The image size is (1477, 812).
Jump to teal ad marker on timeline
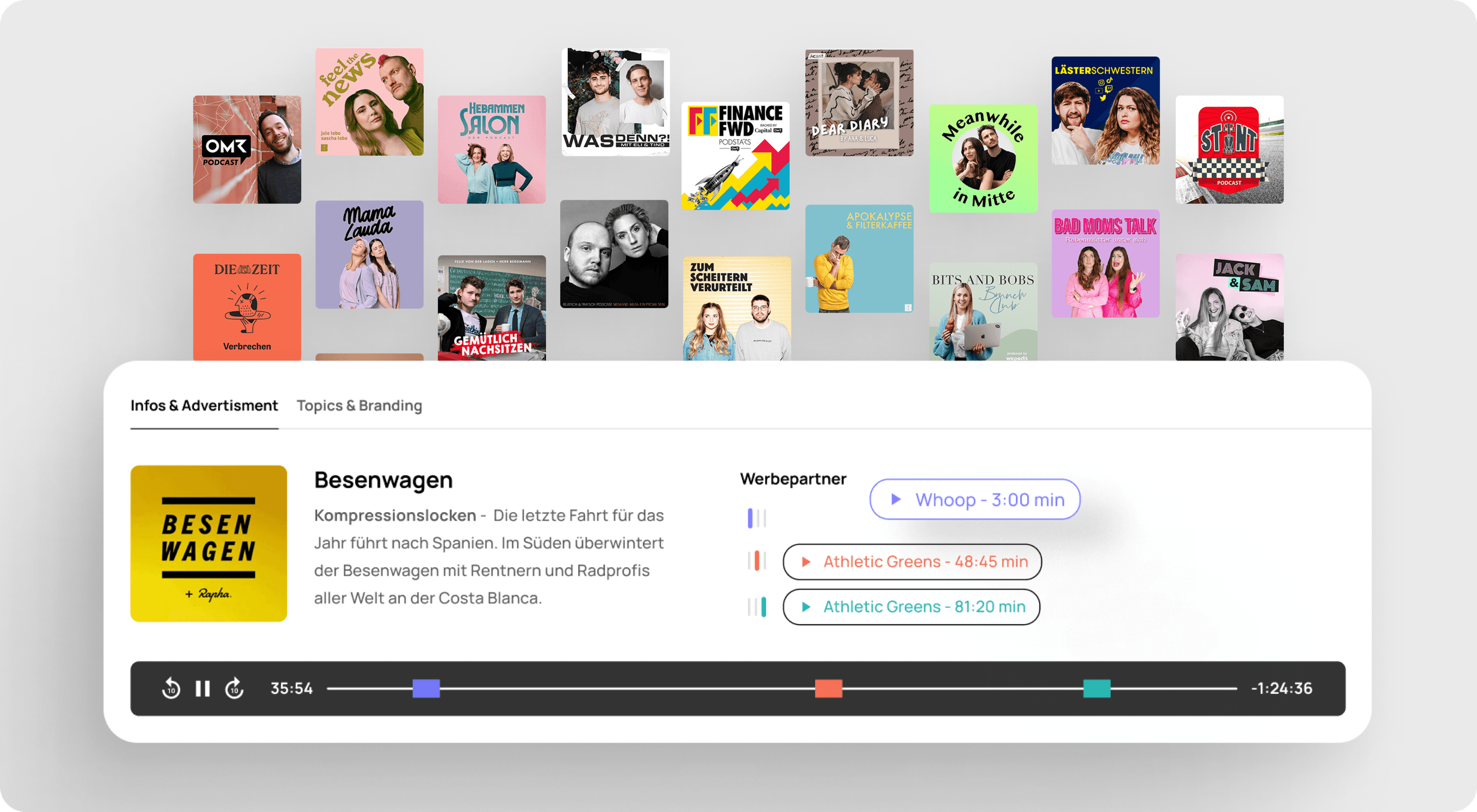coord(1096,688)
